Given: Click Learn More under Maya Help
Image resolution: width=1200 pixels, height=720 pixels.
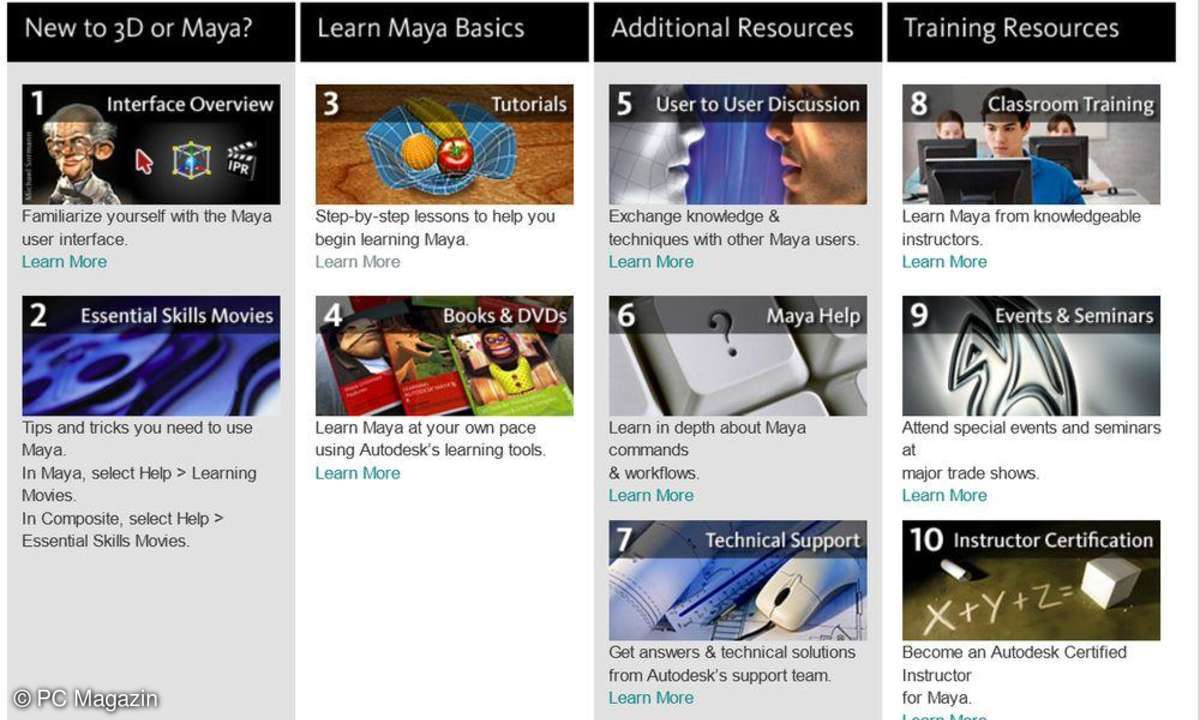Looking at the screenshot, I should [x=651, y=496].
